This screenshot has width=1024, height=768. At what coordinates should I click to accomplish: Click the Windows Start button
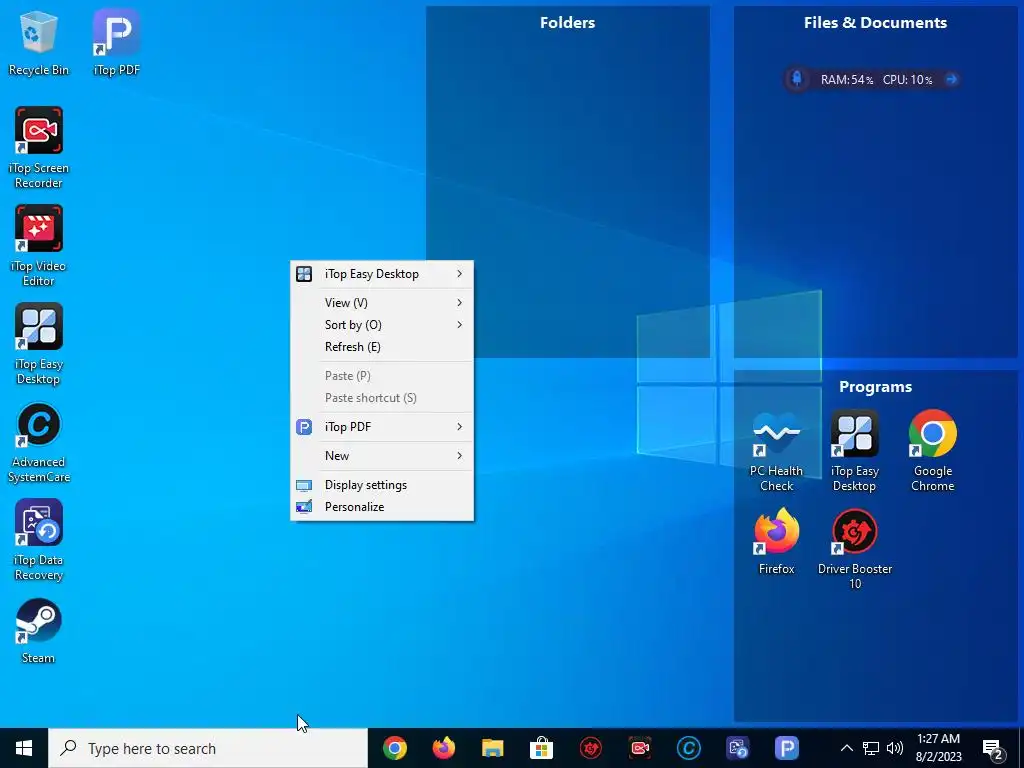[24, 748]
